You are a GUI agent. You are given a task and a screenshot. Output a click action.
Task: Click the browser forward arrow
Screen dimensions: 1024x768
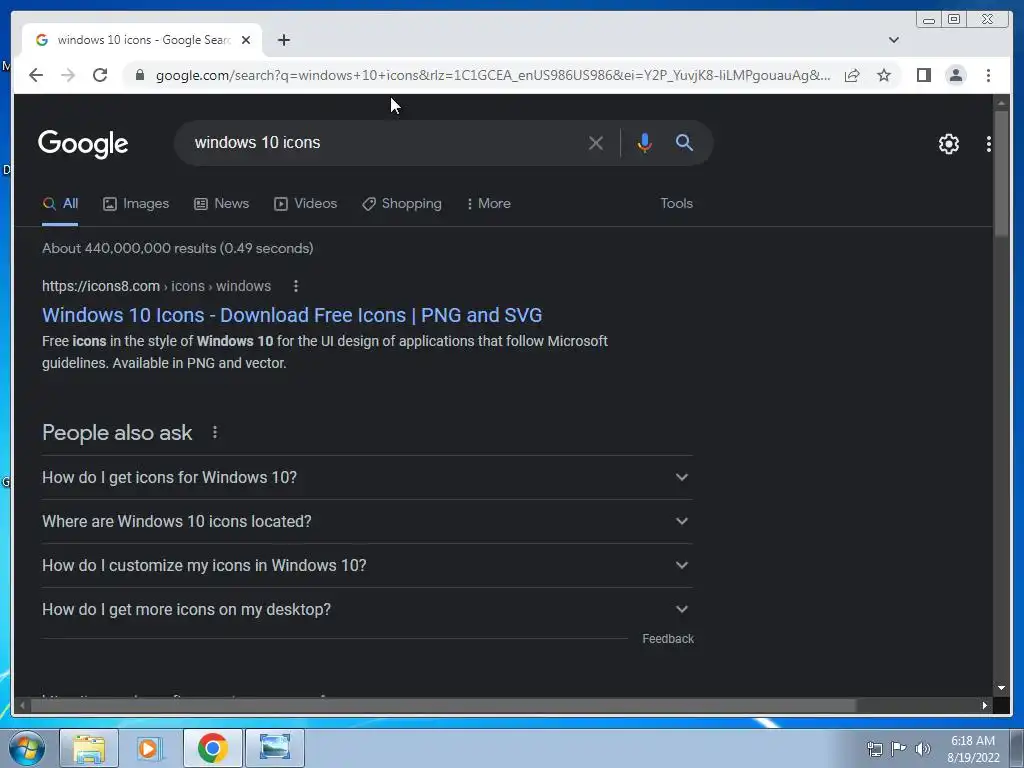coord(68,75)
